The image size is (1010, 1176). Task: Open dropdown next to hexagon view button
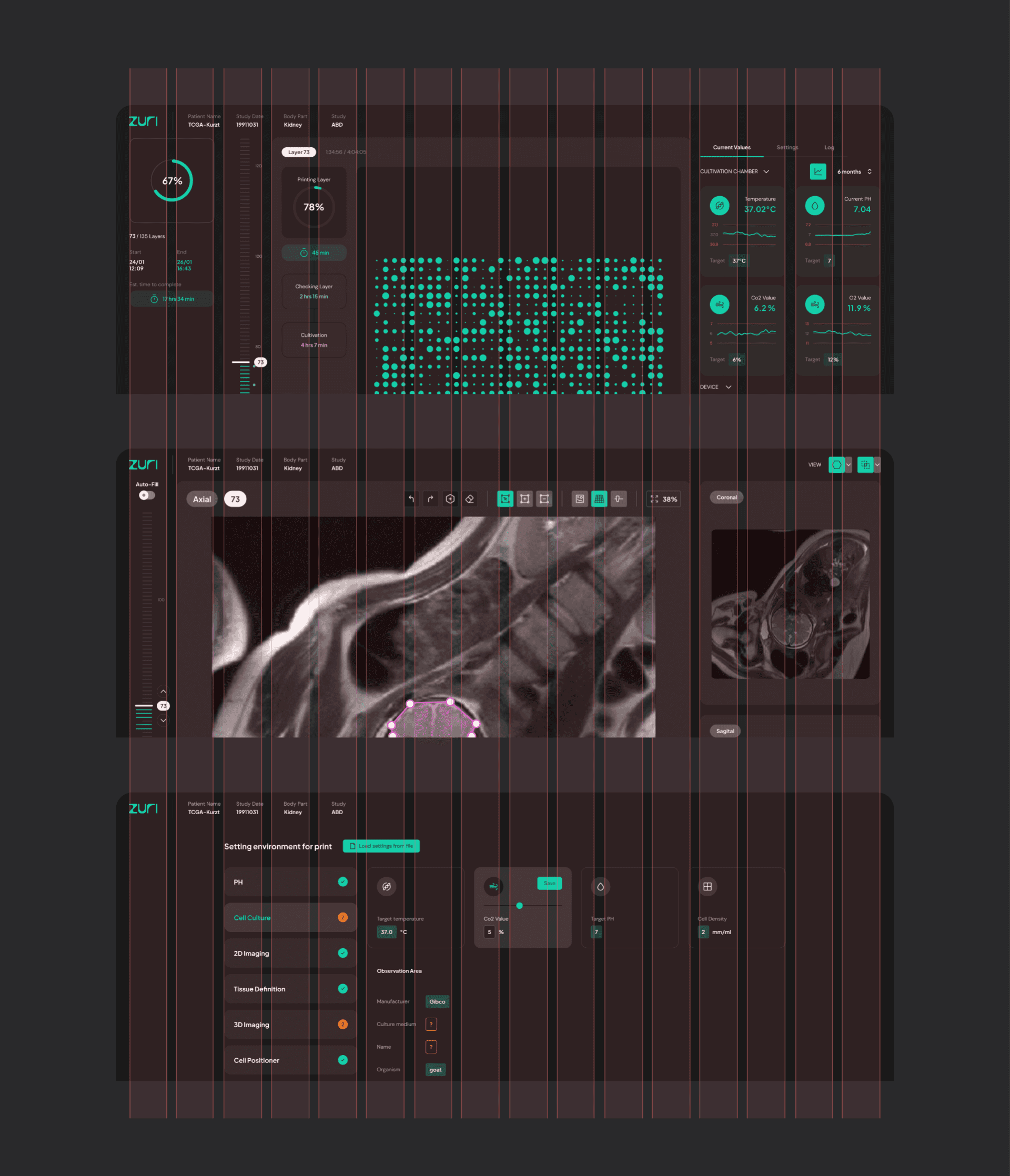tap(848, 465)
